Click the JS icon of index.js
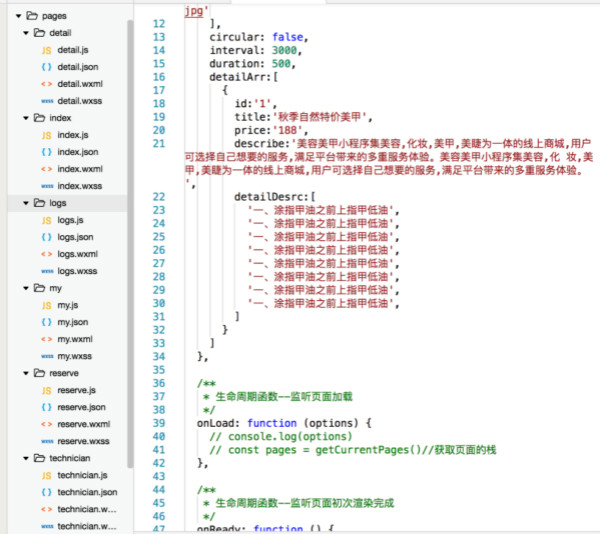This screenshot has width=600, height=534. click(x=46, y=135)
